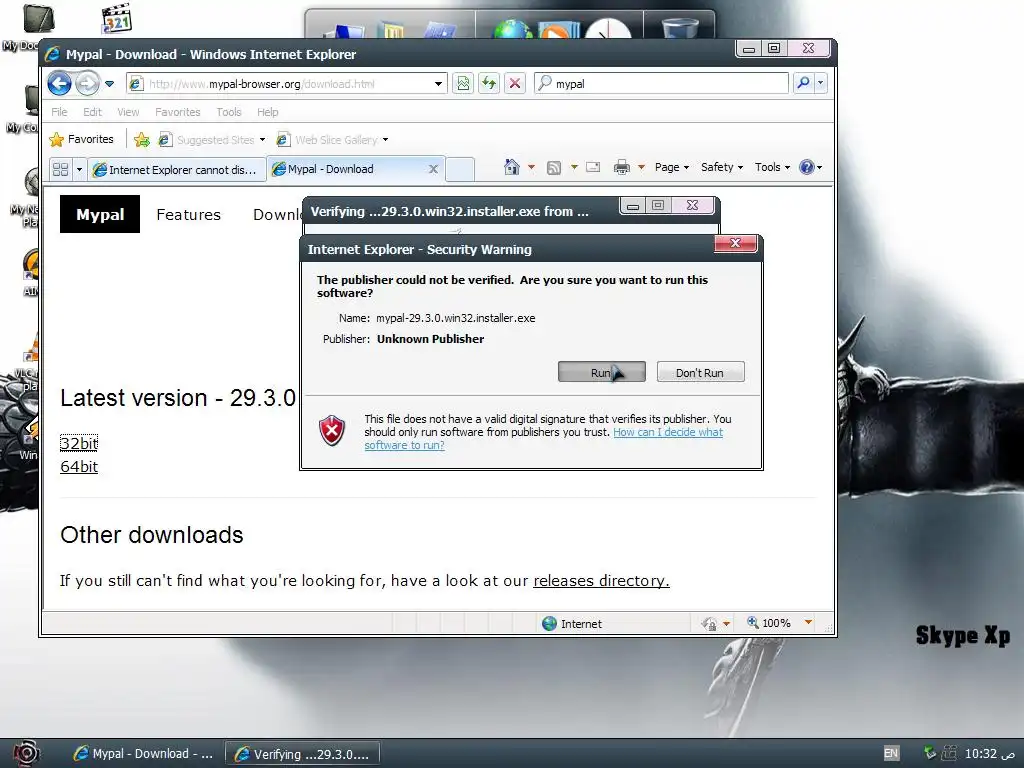Viewport: 1024px width, 768px height.
Task: Open the Safety command menu
Action: pos(722,167)
